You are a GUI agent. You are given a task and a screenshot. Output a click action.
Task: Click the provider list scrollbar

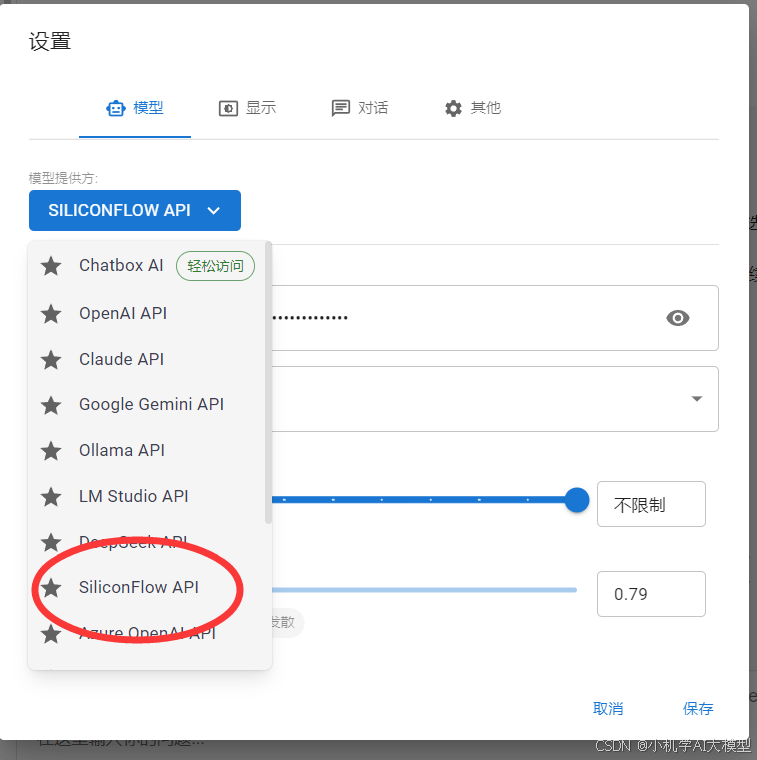[x=268, y=383]
